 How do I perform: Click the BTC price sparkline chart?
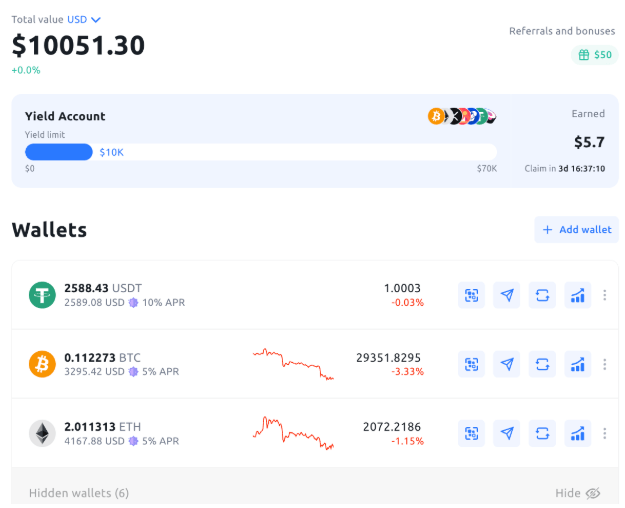pyautogui.click(x=293, y=364)
